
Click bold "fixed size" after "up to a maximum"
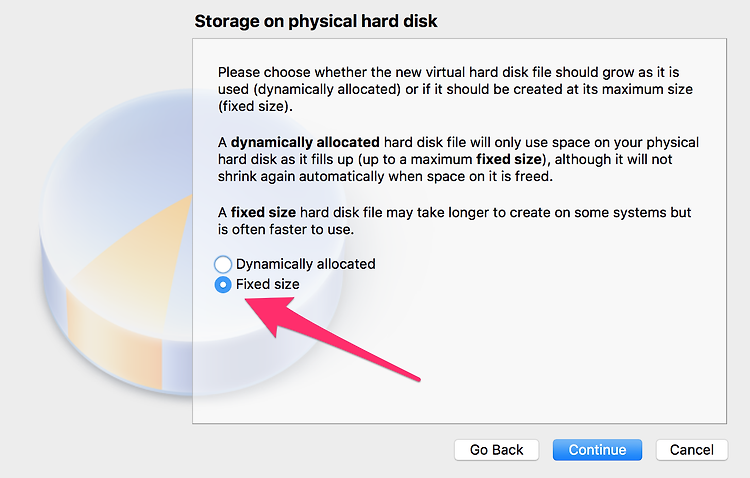pyautogui.click(x=509, y=159)
